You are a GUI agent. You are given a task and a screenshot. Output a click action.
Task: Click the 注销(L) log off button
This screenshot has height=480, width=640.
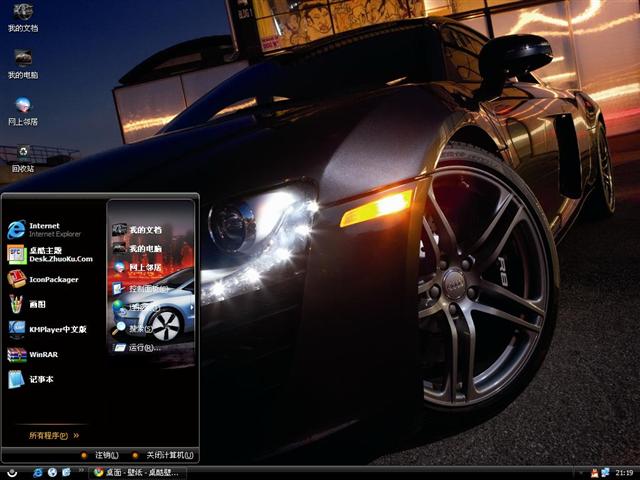click(x=100, y=455)
